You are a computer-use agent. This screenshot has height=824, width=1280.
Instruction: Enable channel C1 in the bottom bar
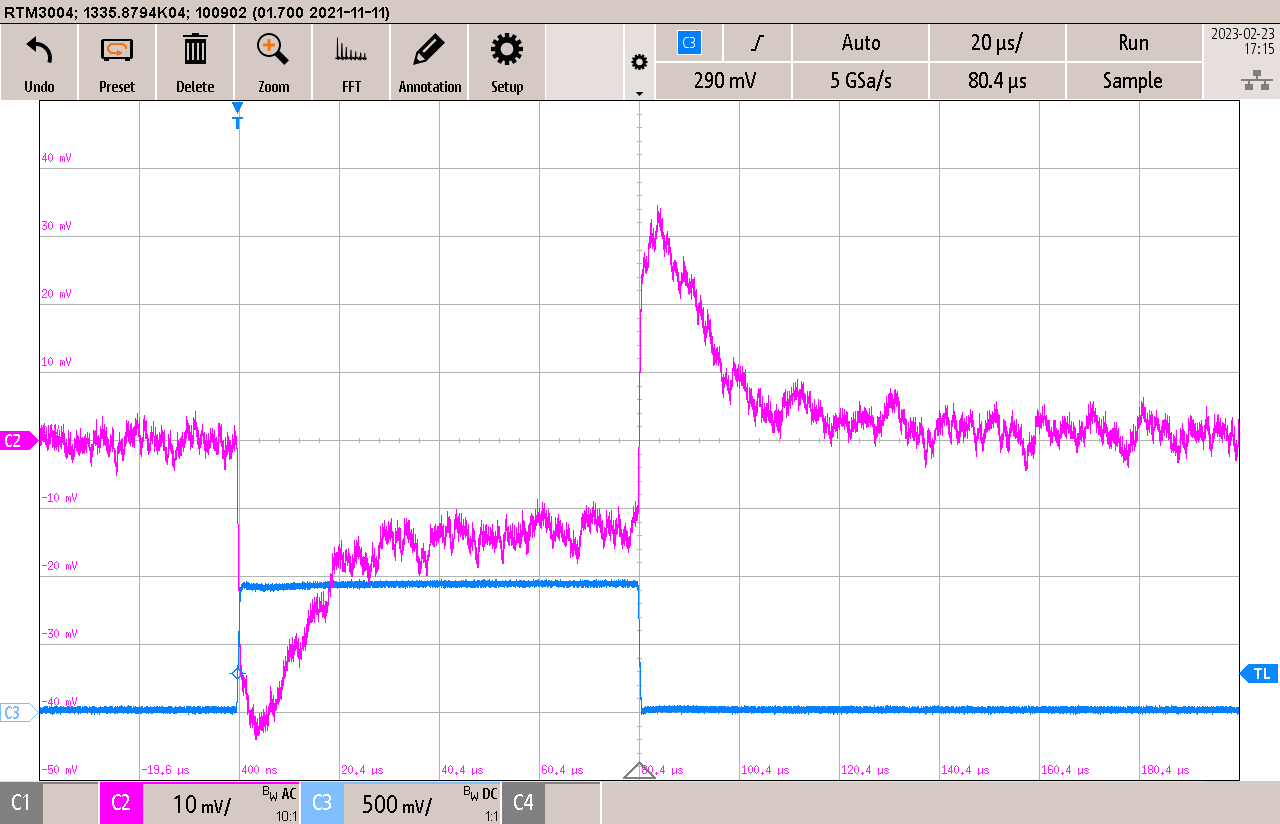pyautogui.click(x=21, y=803)
